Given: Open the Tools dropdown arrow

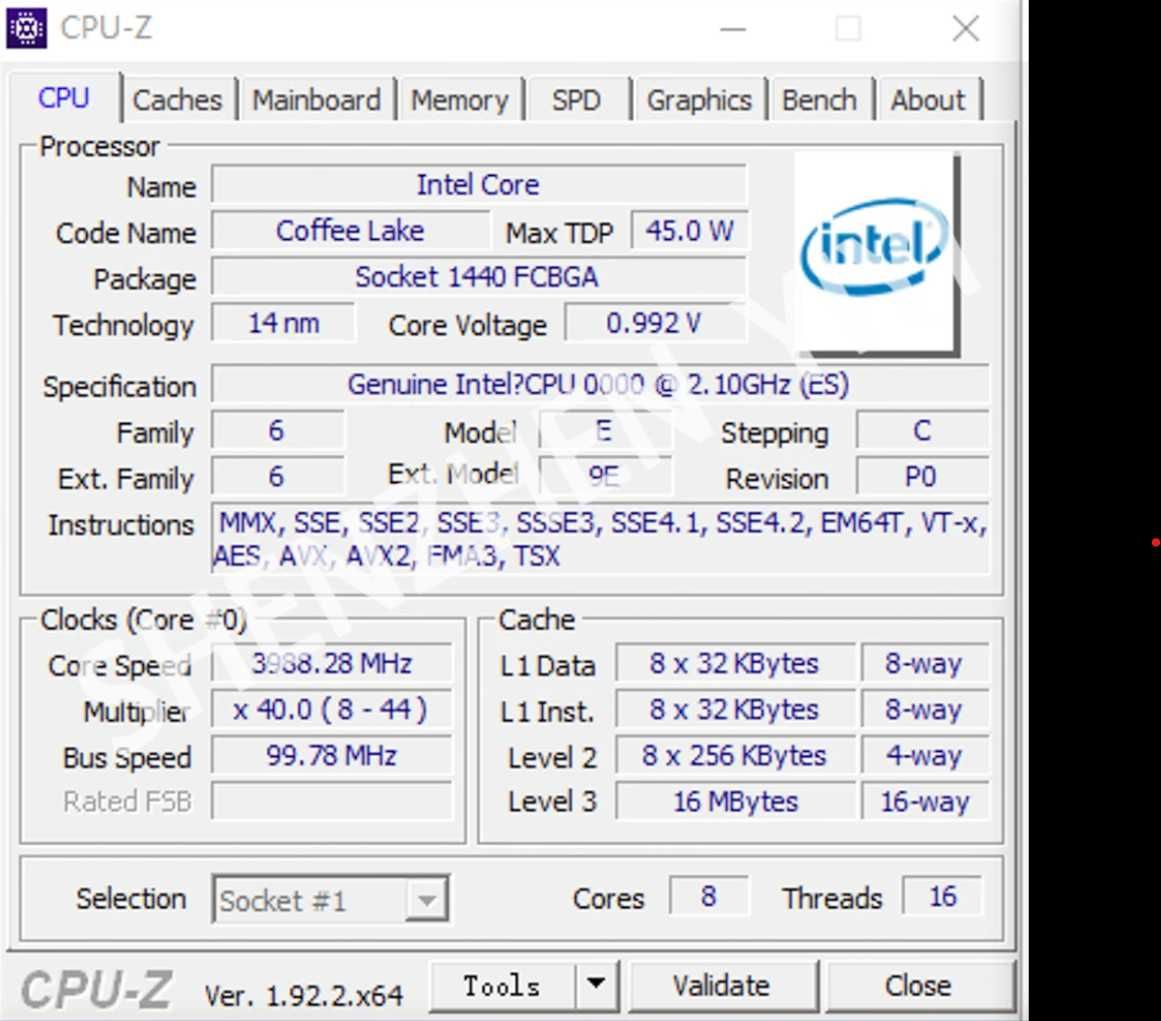Looking at the screenshot, I should coord(596,985).
